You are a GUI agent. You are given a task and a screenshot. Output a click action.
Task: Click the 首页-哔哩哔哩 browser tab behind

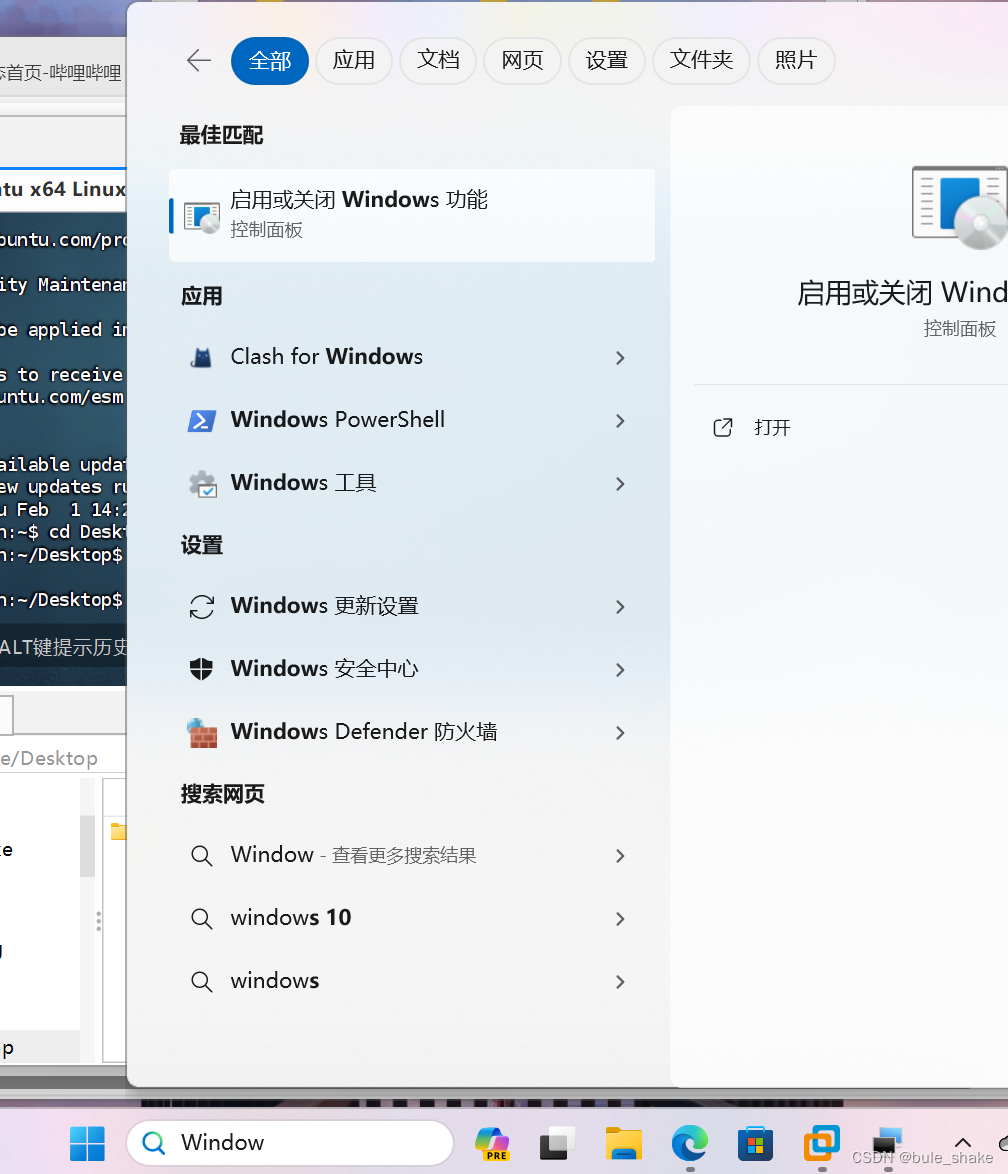[x=61, y=73]
